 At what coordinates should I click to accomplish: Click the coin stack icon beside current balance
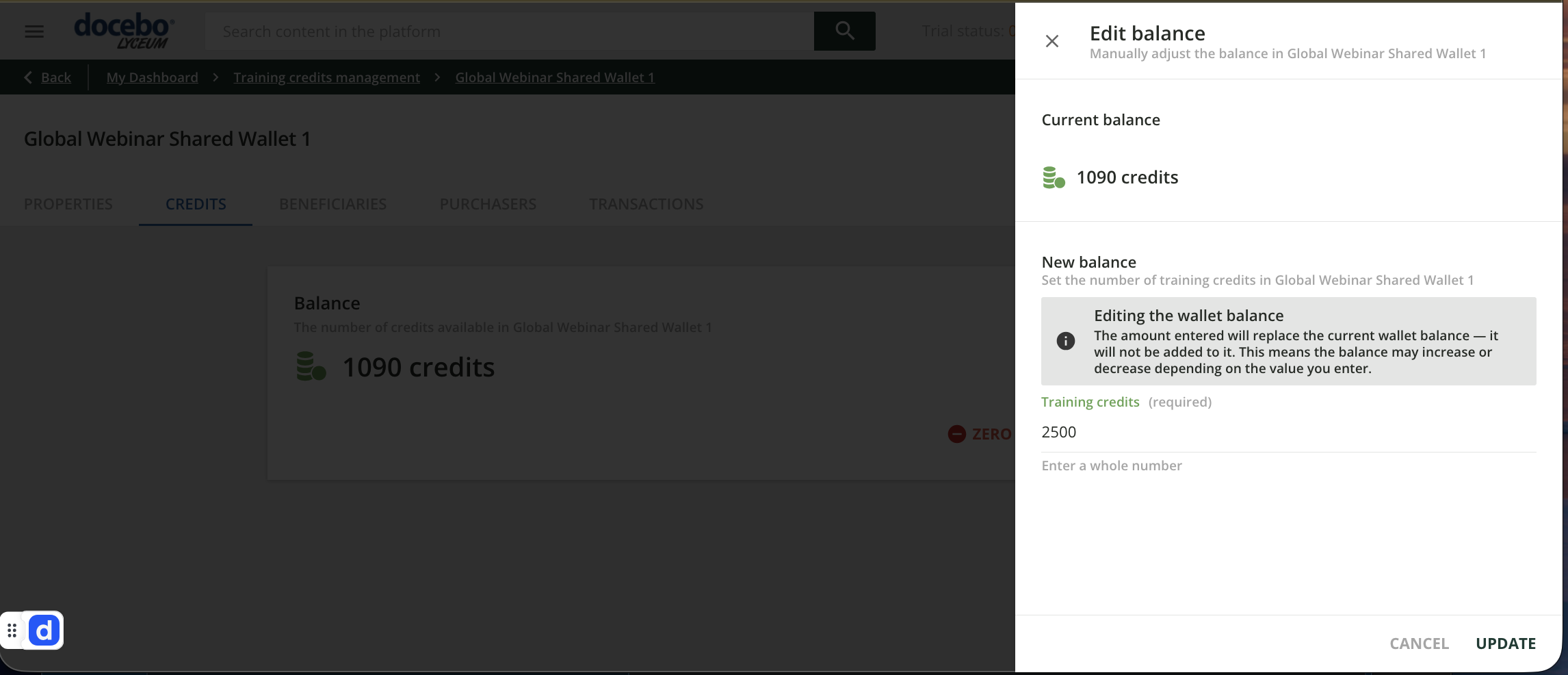pyautogui.click(x=1053, y=178)
